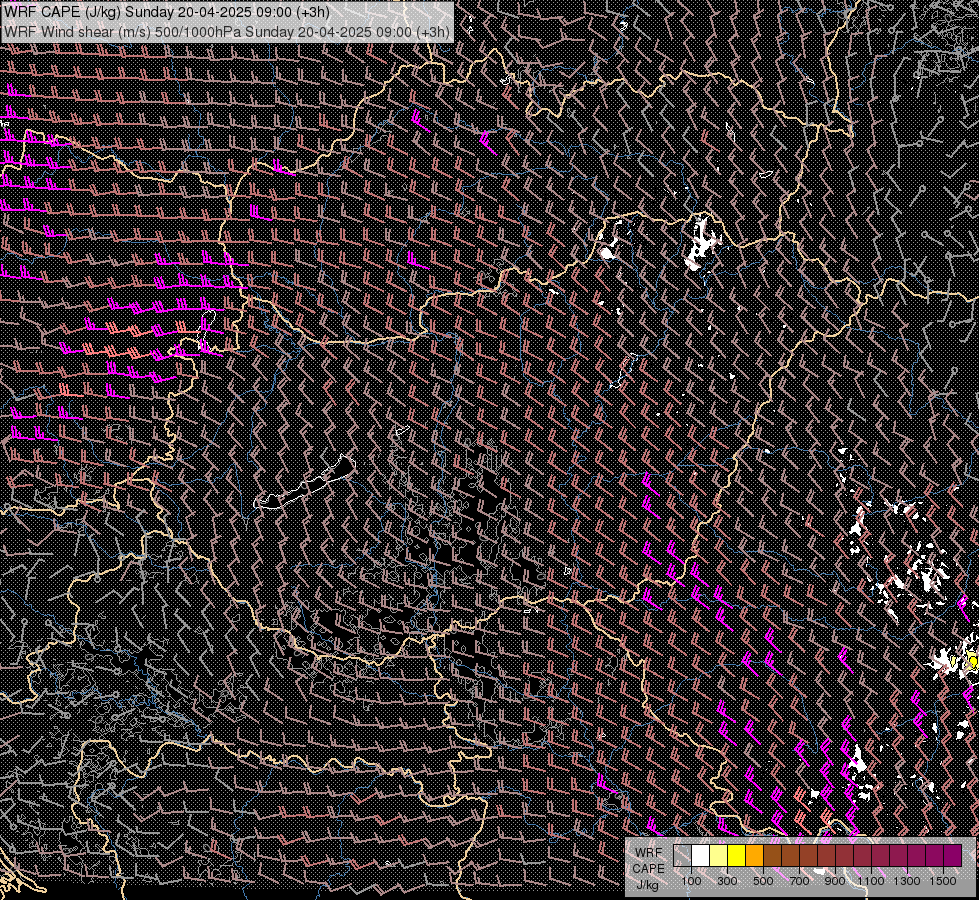Click the orange legend swatch
979x900 pixels.
[x=755, y=856]
